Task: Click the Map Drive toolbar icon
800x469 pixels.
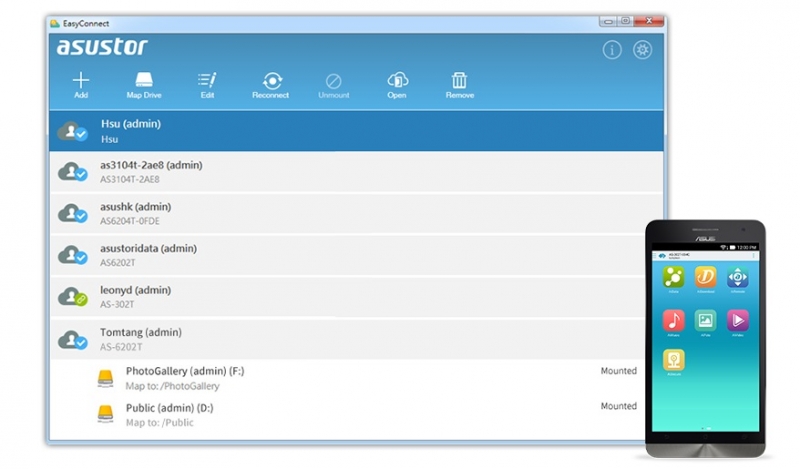Action: pyautogui.click(x=144, y=80)
